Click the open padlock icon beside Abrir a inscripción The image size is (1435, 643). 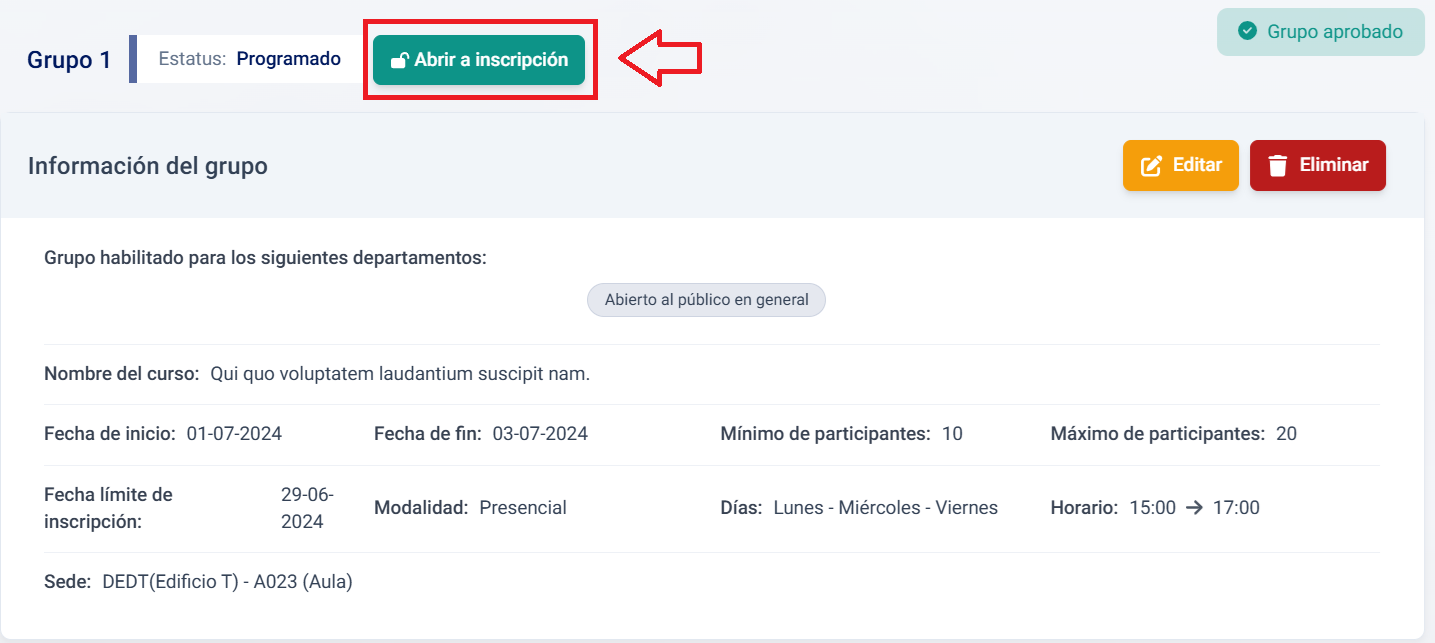(x=399, y=60)
